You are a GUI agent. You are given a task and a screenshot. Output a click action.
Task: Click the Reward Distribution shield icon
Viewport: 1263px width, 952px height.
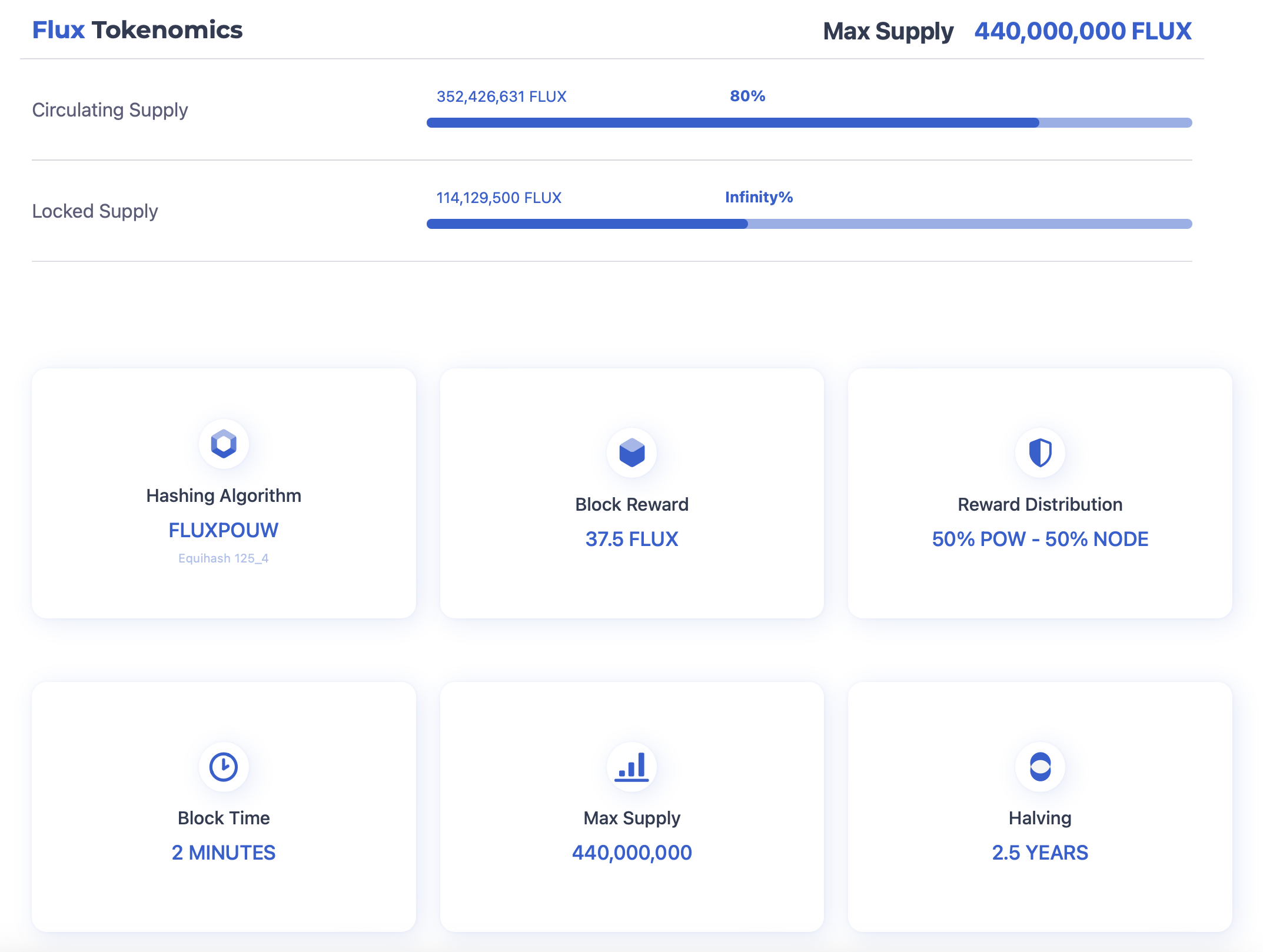(1040, 452)
